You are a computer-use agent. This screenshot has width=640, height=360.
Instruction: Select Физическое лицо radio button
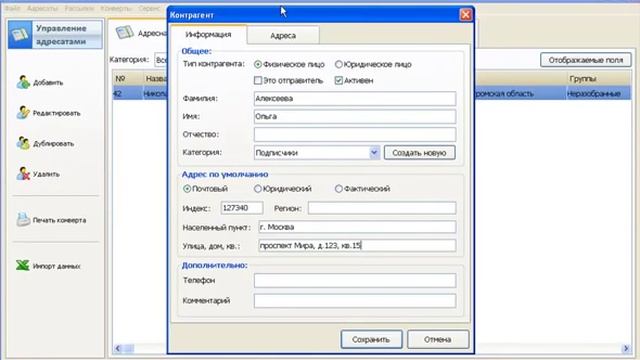(x=258, y=64)
